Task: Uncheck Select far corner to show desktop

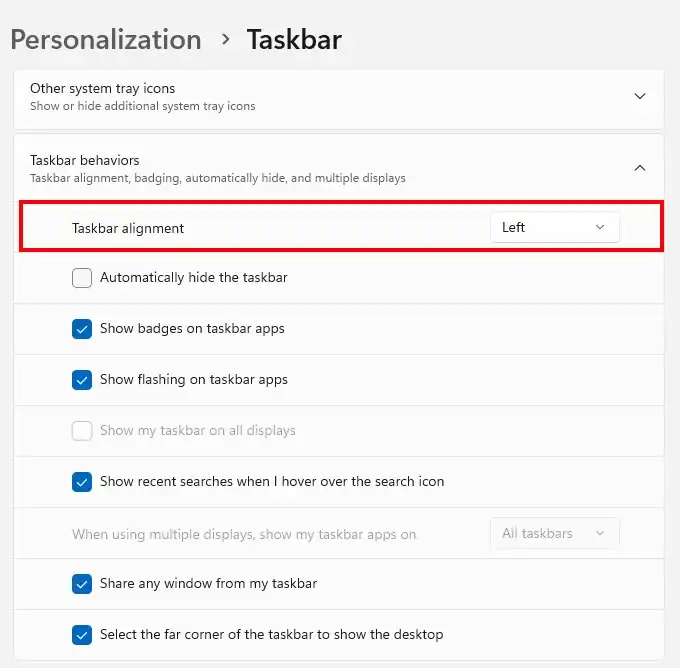Action: click(x=82, y=635)
